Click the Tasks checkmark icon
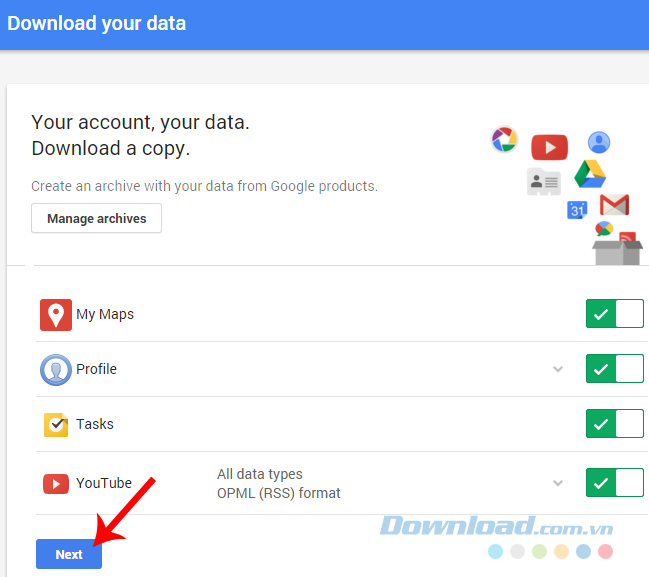The width and height of the screenshot is (649, 577). 56,425
